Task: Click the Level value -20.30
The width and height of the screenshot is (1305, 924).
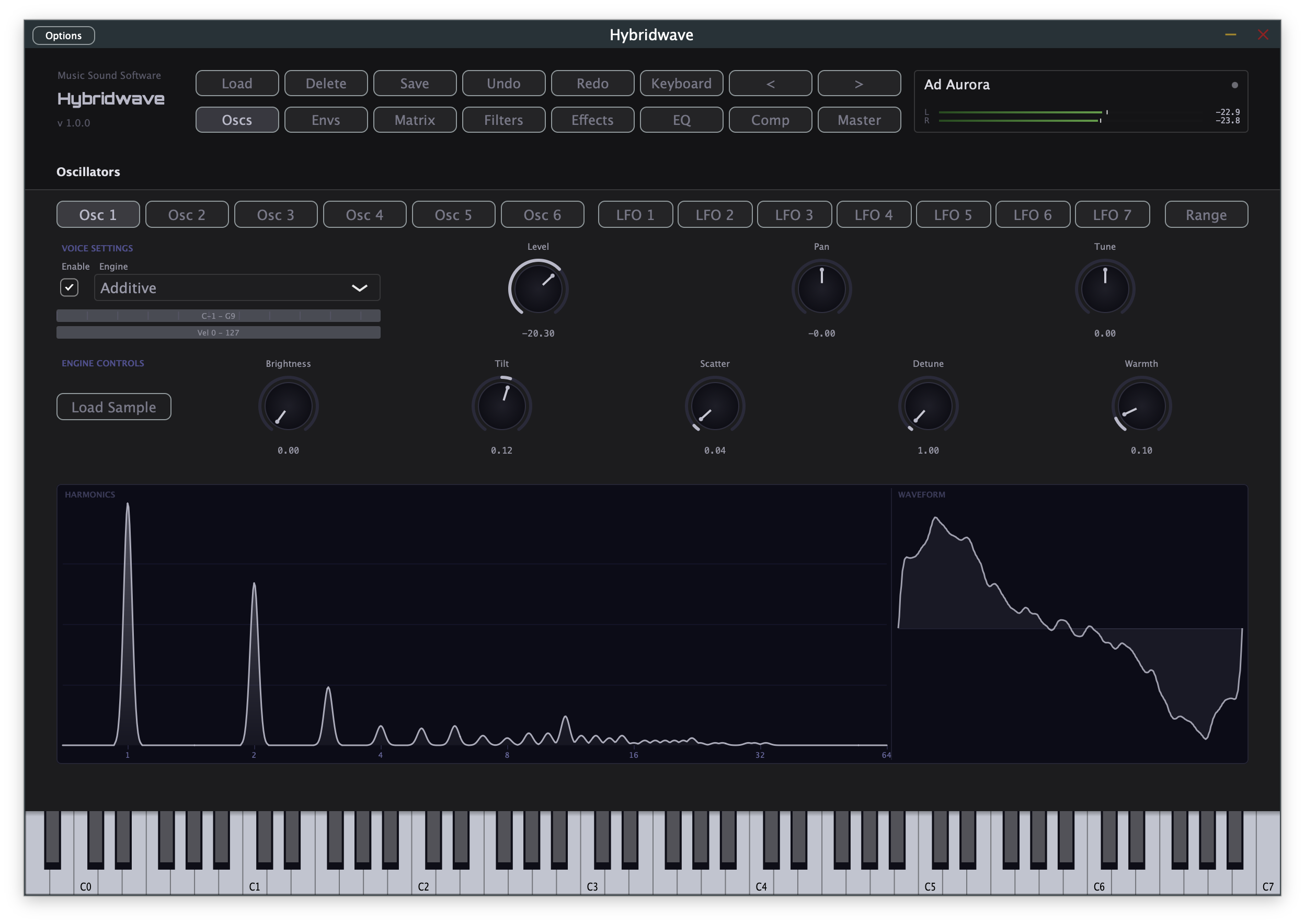Action: (x=537, y=333)
